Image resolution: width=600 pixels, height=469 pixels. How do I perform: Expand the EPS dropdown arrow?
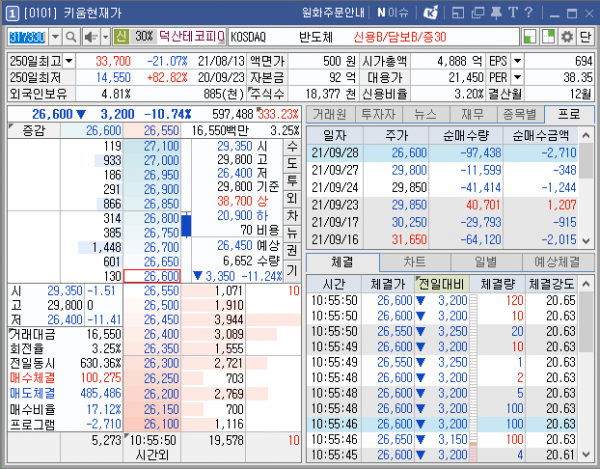(x=517, y=61)
